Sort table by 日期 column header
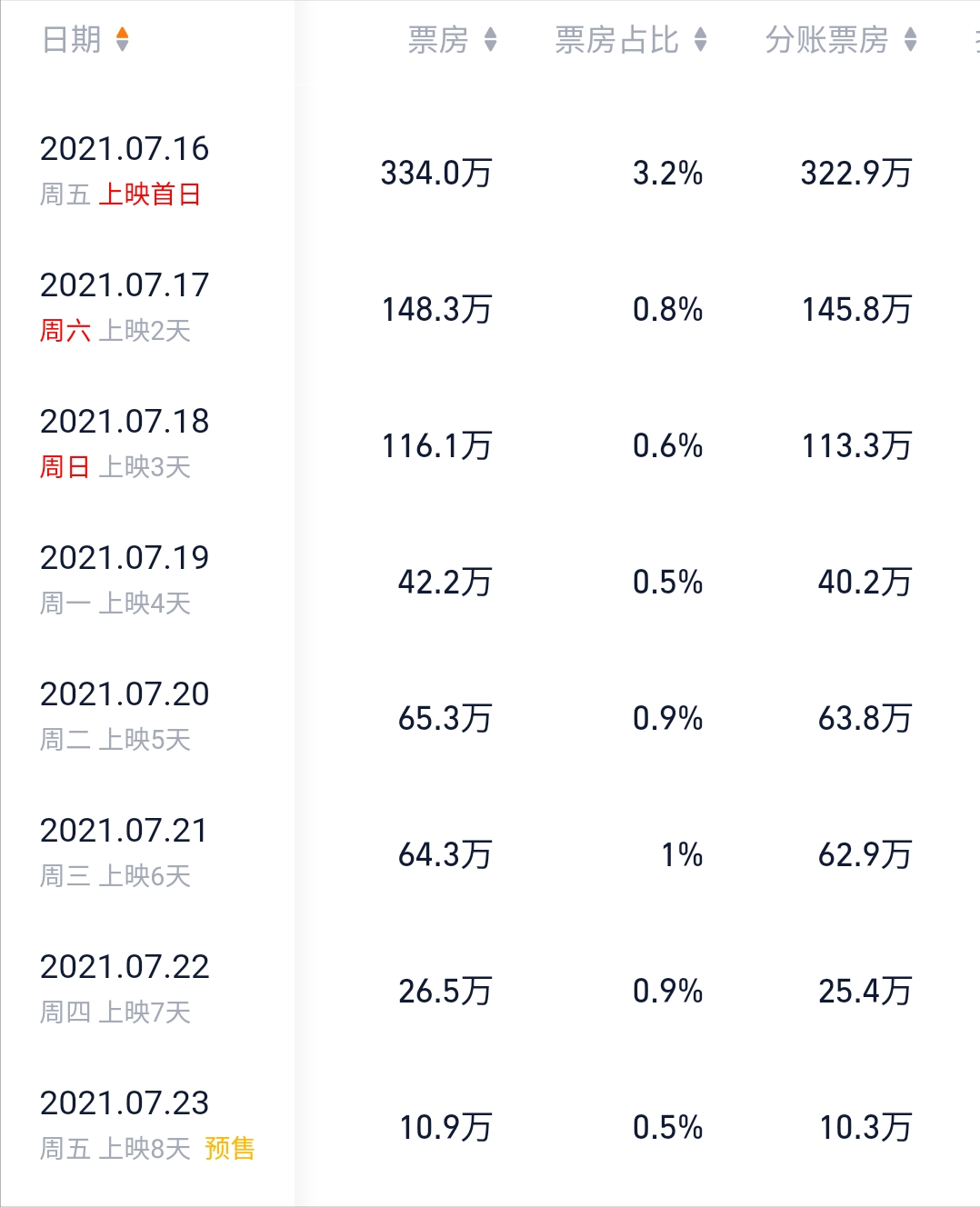Screen dimensions: 980x1207 [72, 40]
